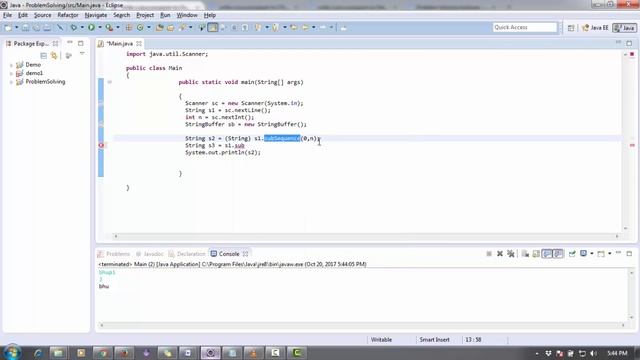The width and height of the screenshot is (640, 360).
Task: Switch to the Declaration tab
Action: tap(187, 254)
